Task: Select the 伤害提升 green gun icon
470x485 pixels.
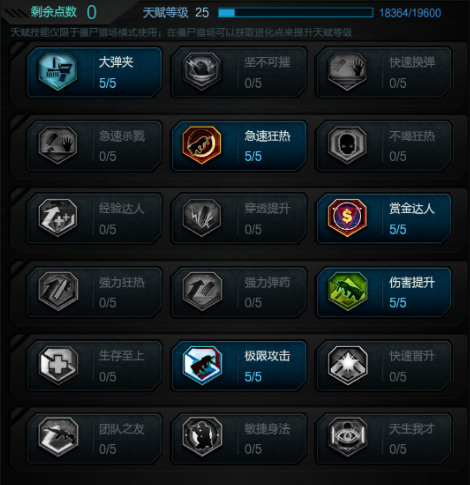Action: 347,291
